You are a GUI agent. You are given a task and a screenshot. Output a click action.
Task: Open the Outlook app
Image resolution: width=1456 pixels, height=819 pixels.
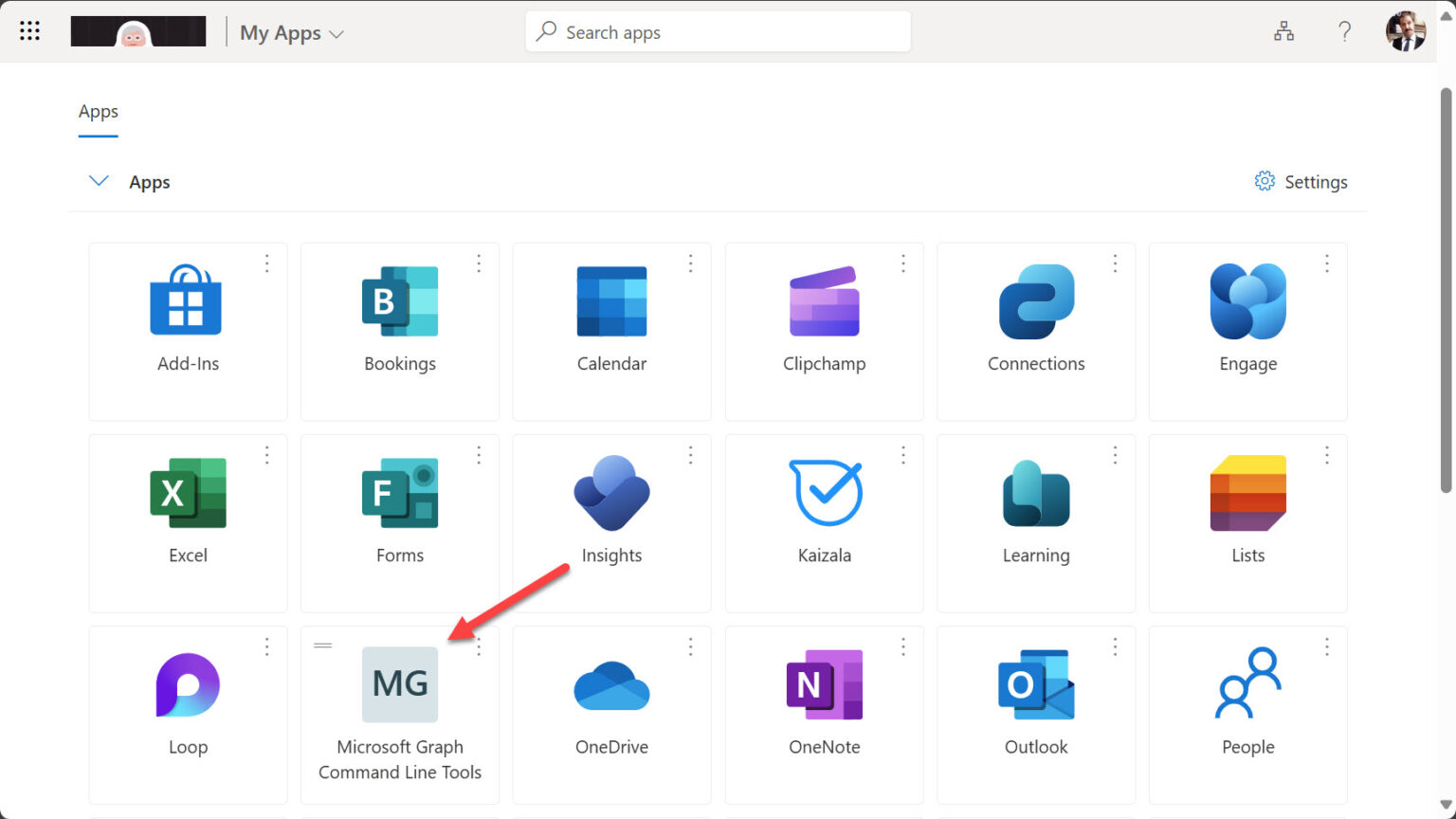1035,684
